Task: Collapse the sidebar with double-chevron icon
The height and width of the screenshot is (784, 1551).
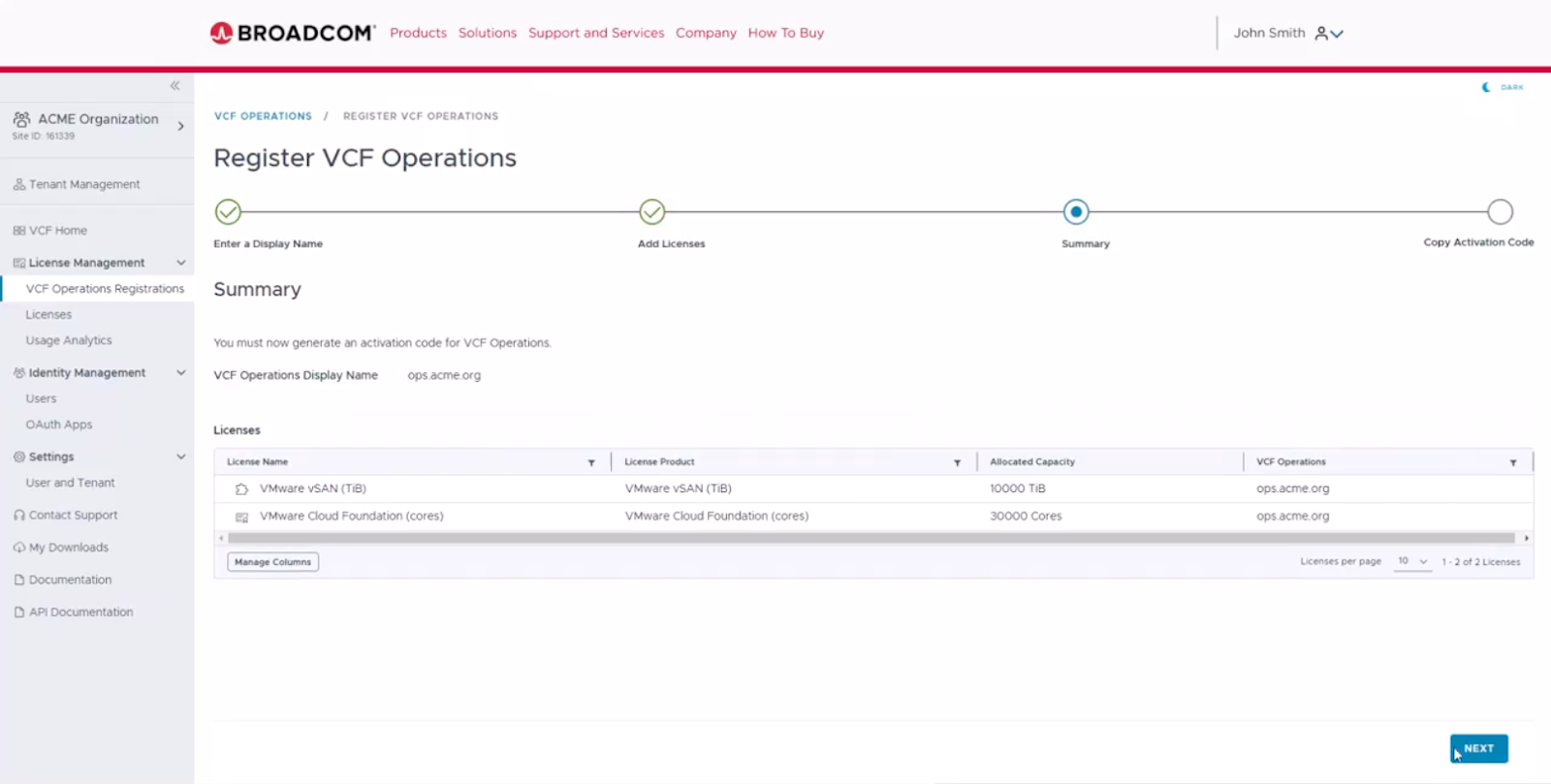Action: [x=175, y=86]
